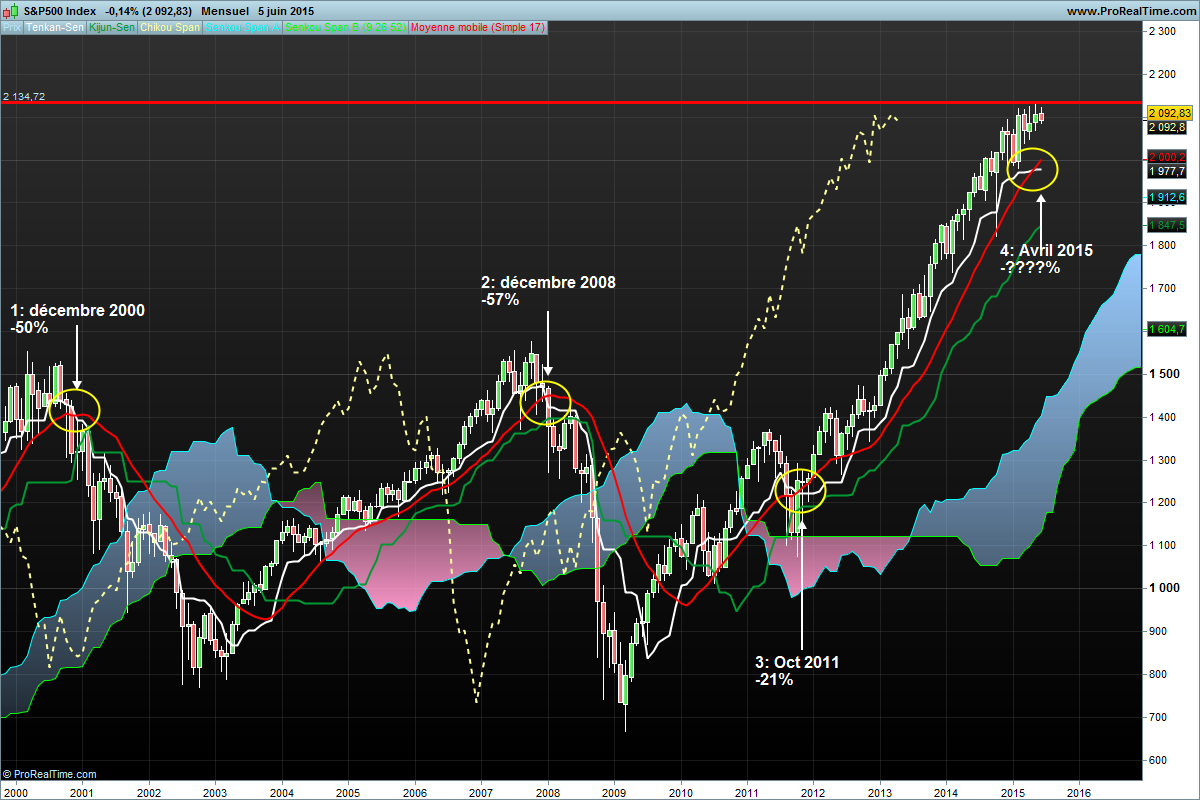The image size is (1200, 800).
Task: Click the '2: décembre 2008 -57%' chart note
Action: coord(548,291)
